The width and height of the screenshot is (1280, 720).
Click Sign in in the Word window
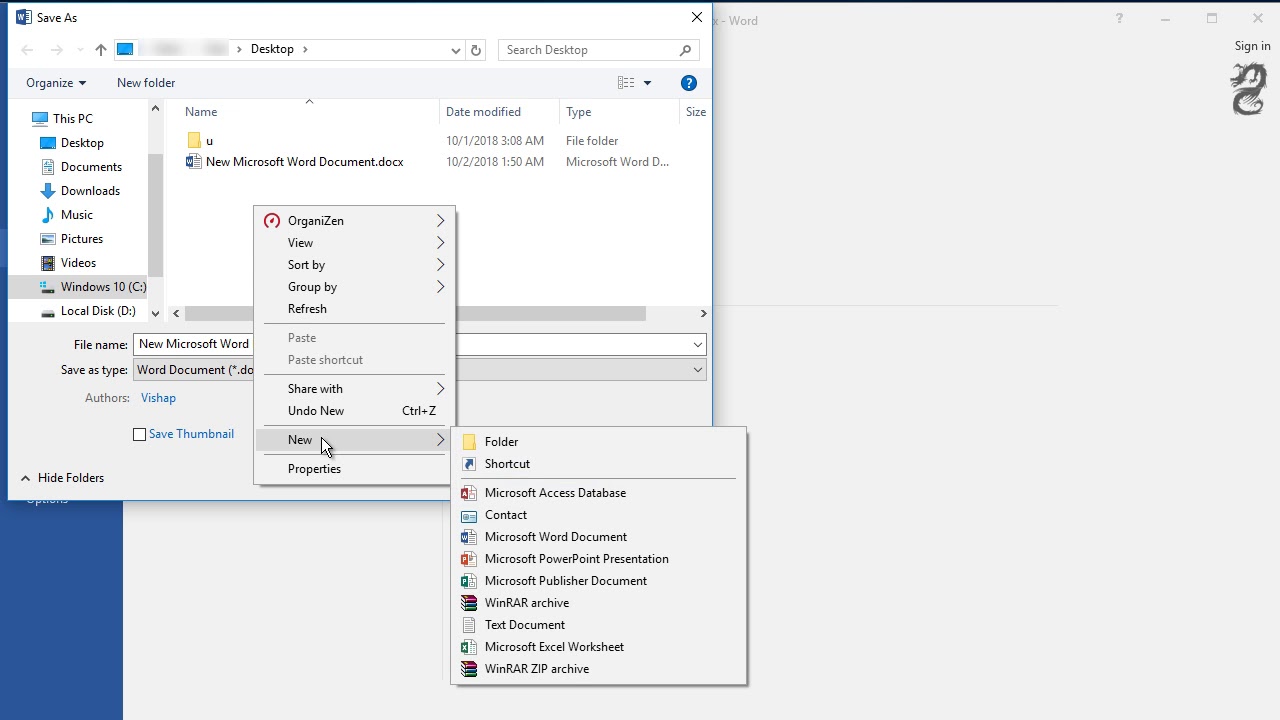point(1252,46)
